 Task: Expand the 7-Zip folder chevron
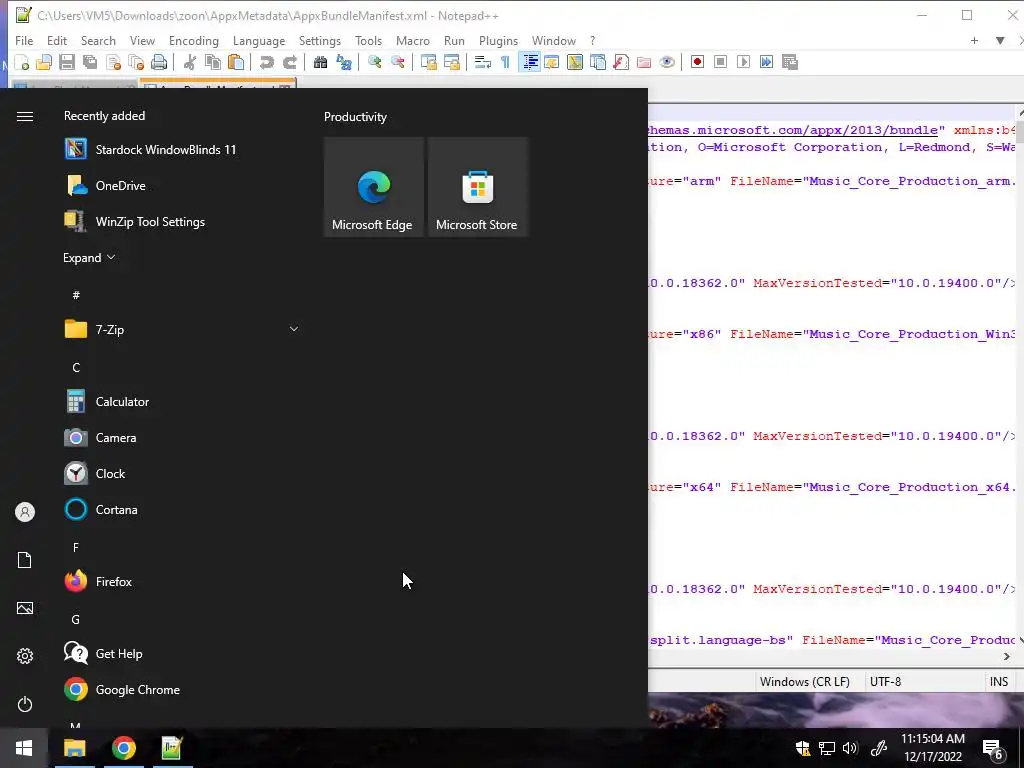coord(294,329)
